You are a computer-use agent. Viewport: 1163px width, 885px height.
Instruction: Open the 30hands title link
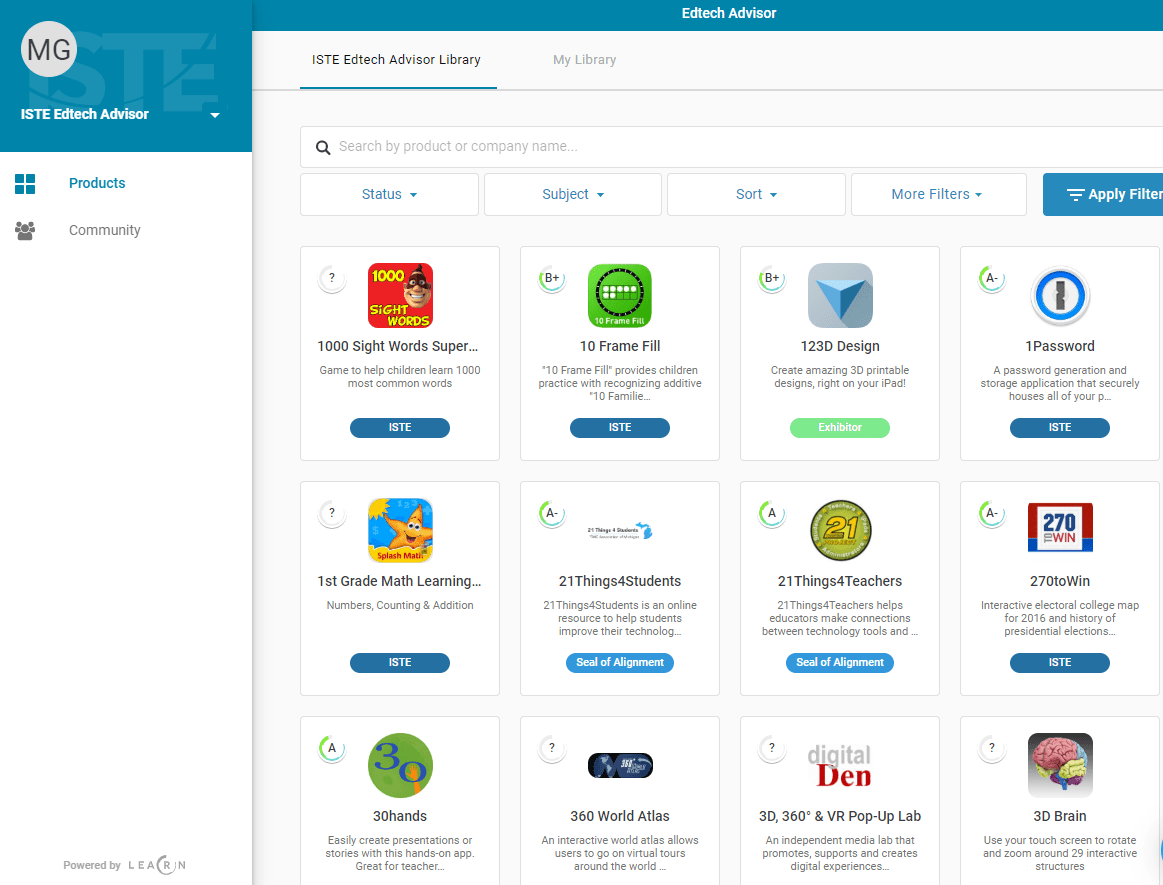click(x=400, y=817)
